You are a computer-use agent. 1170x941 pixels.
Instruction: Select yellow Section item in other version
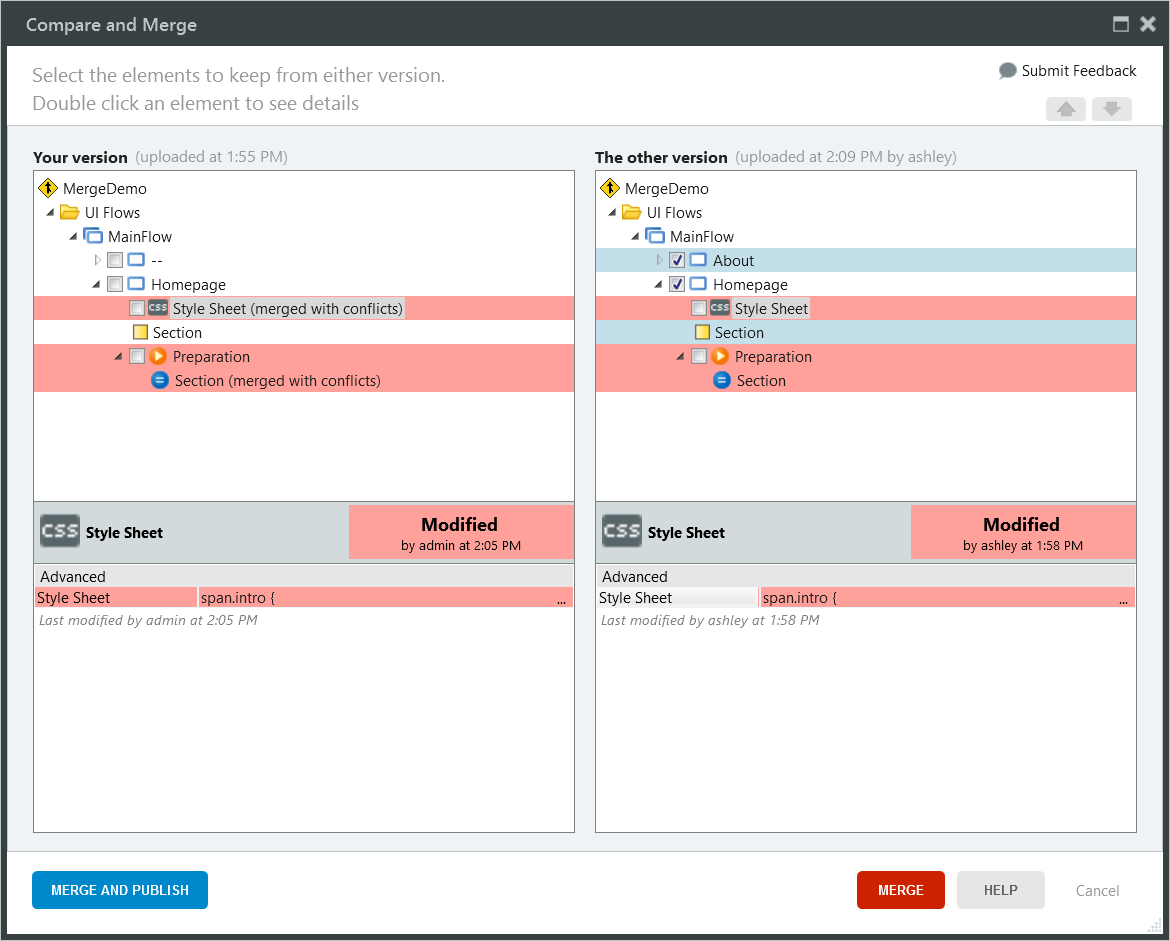click(x=739, y=332)
